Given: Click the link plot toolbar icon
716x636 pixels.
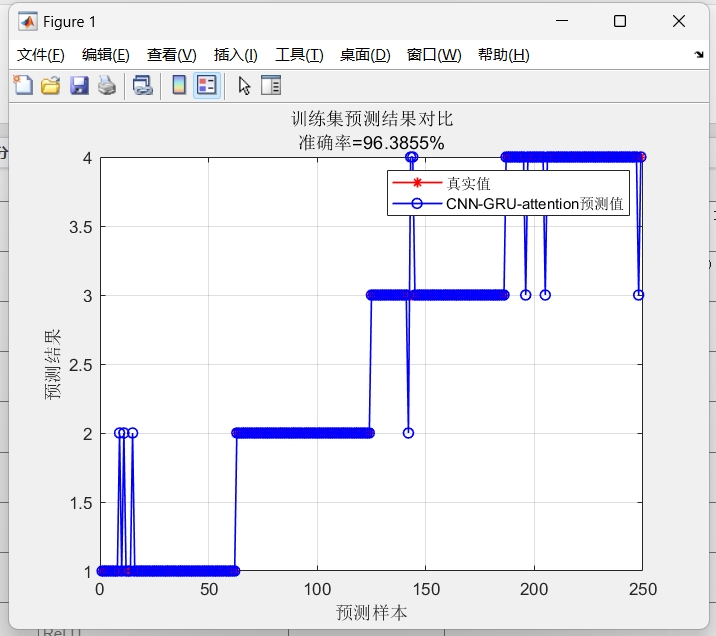Looking at the screenshot, I should [142, 85].
